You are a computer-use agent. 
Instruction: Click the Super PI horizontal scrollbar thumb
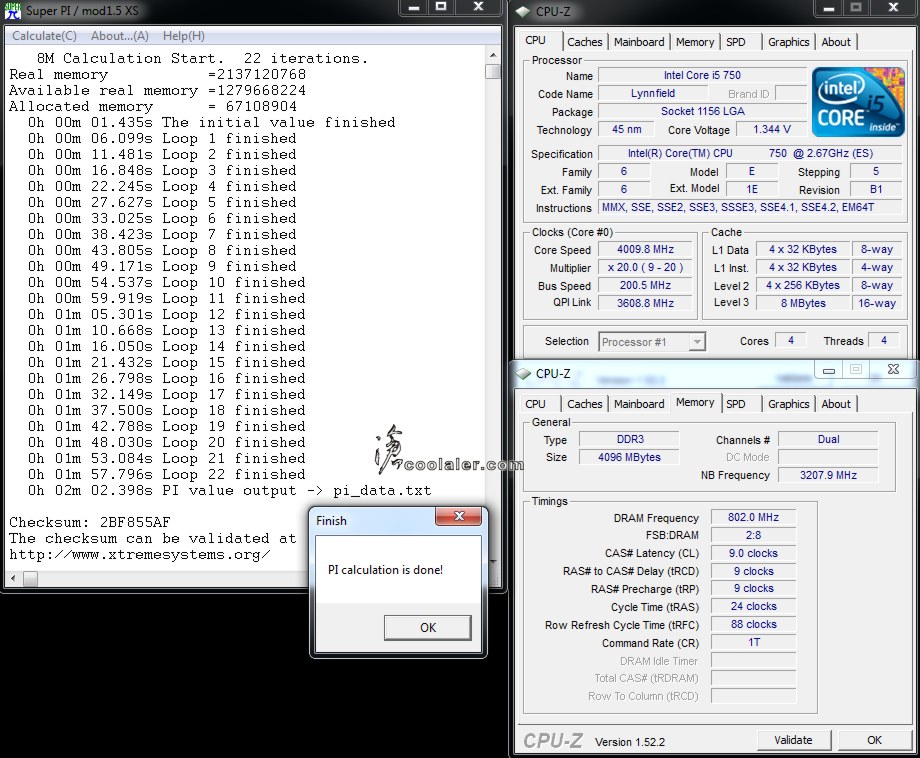31,579
